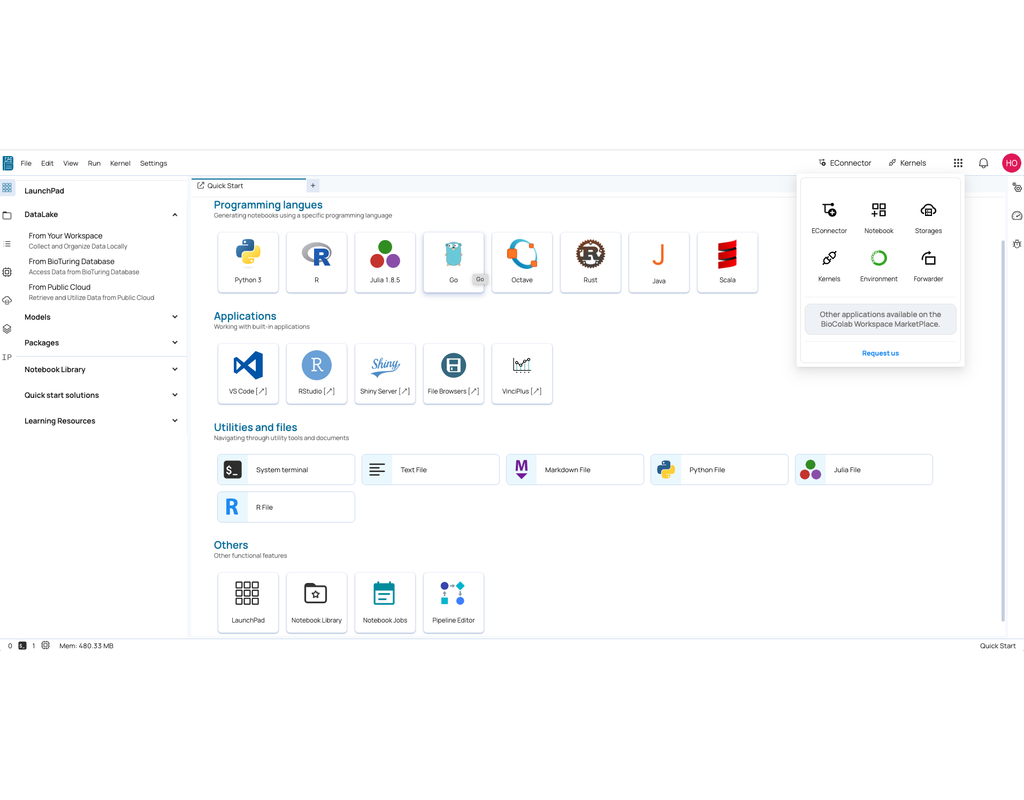
Task: Open the Go programming language card
Action: (x=453, y=262)
